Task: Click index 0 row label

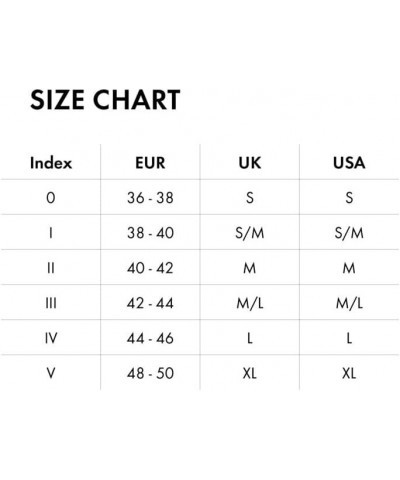Action: coord(51,198)
